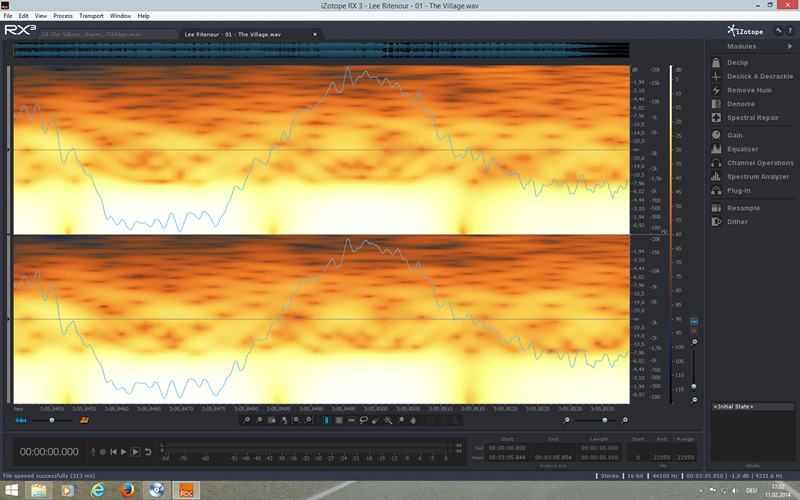
Task: Open the Declip module
Action: pyautogui.click(x=751, y=62)
